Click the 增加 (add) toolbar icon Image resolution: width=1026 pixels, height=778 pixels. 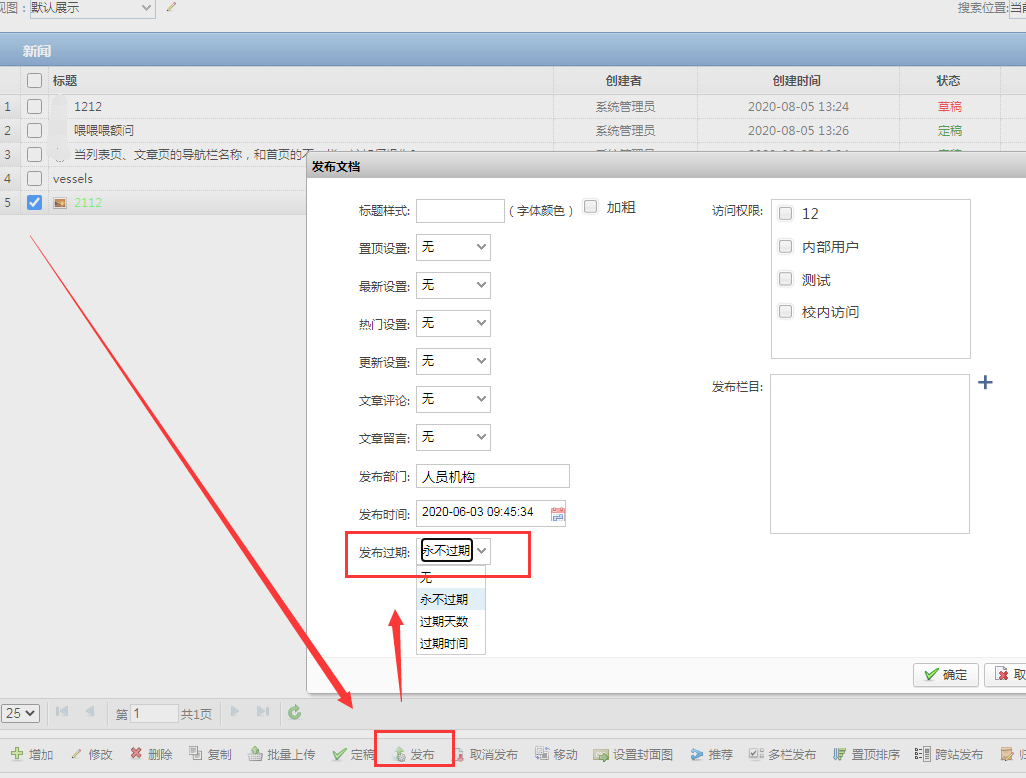(17, 754)
